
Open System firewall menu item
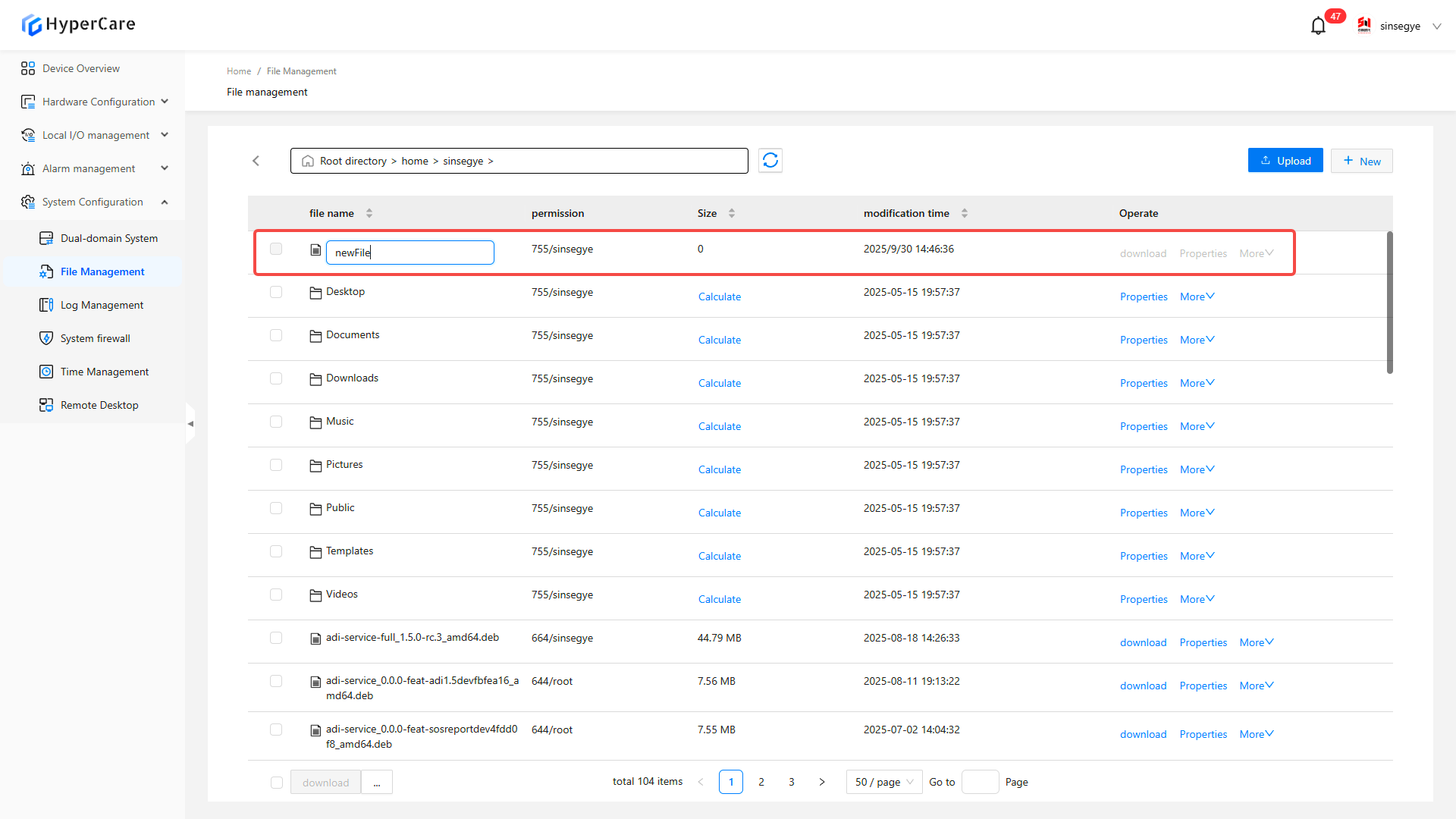[x=95, y=338]
